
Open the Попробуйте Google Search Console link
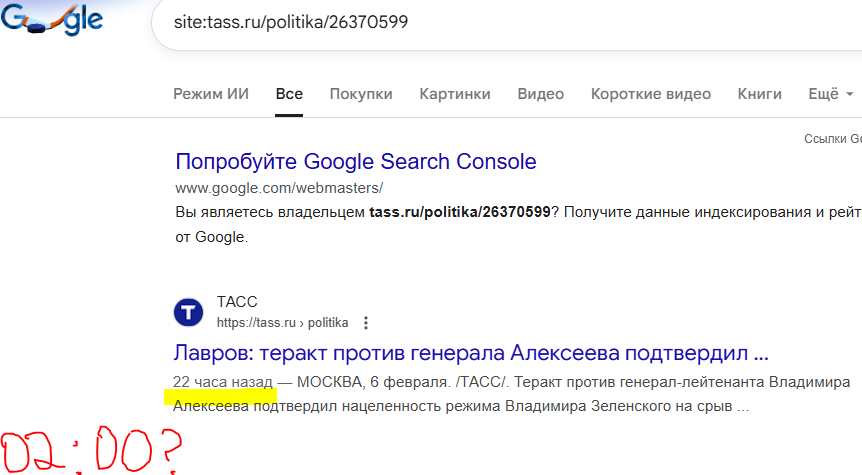(356, 162)
